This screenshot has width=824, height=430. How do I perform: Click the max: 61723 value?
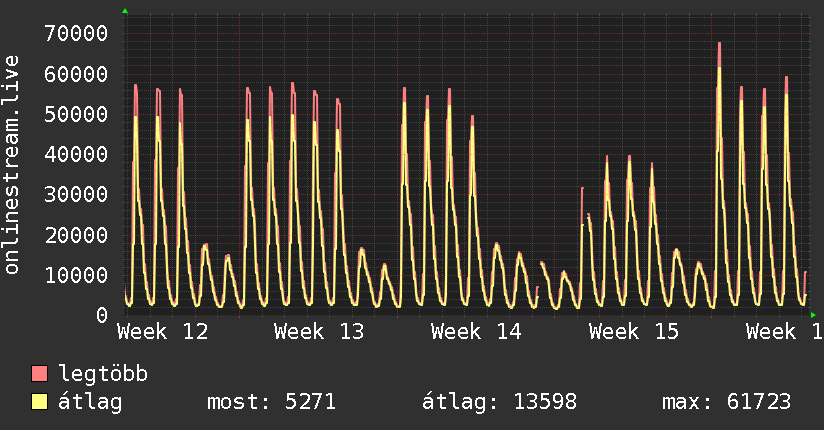click(726, 402)
